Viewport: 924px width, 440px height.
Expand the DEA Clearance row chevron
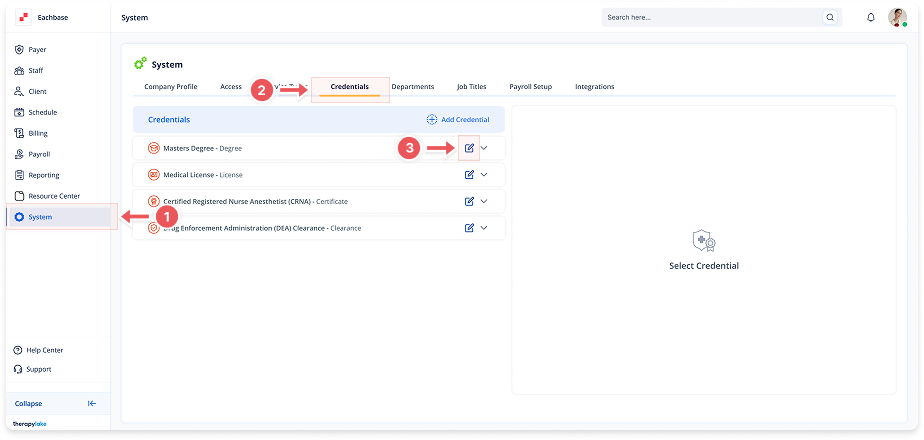point(485,228)
